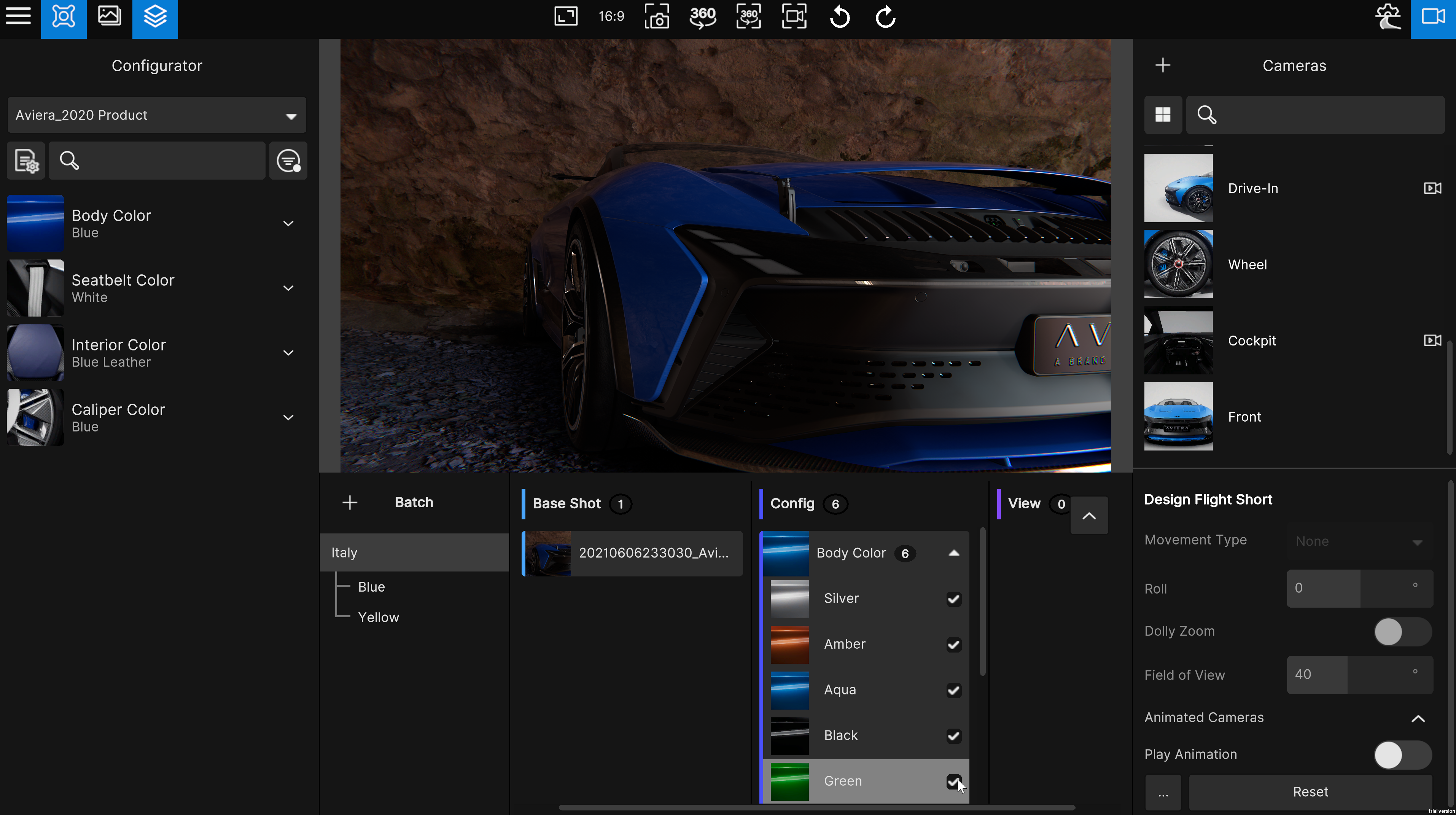Click the screenshot camera capture icon
Screen dimensions: 1456x815
click(x=657, y=16)
